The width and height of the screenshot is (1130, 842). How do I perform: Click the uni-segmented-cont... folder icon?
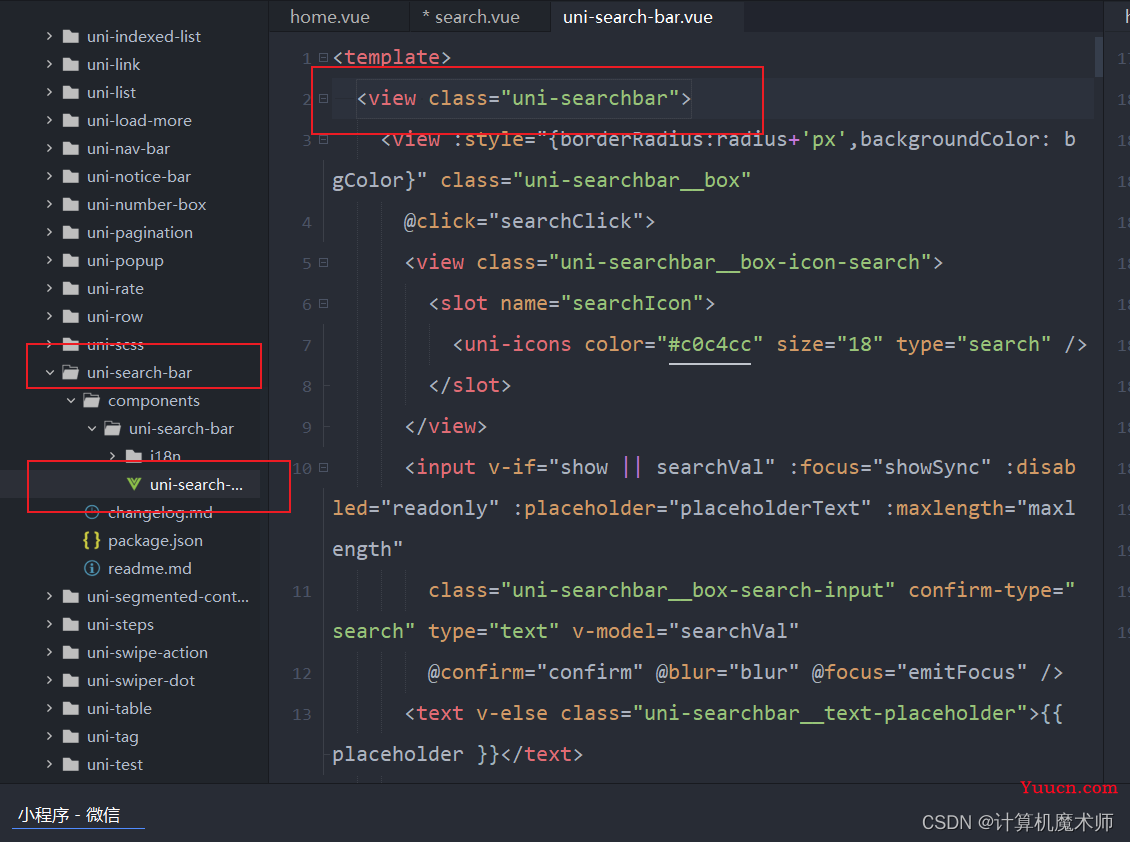tap(71, 596)
